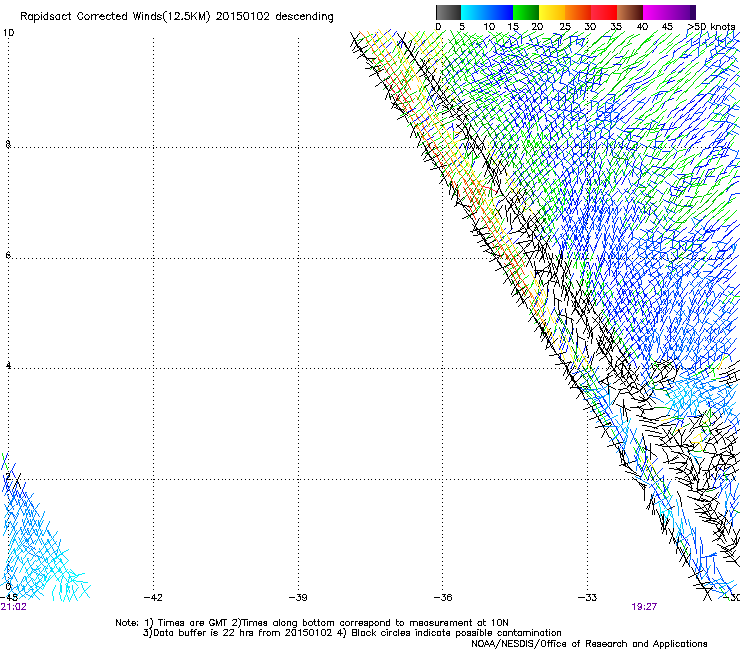
Task: Click the longitude label '-42'
Action: point(153,598)
